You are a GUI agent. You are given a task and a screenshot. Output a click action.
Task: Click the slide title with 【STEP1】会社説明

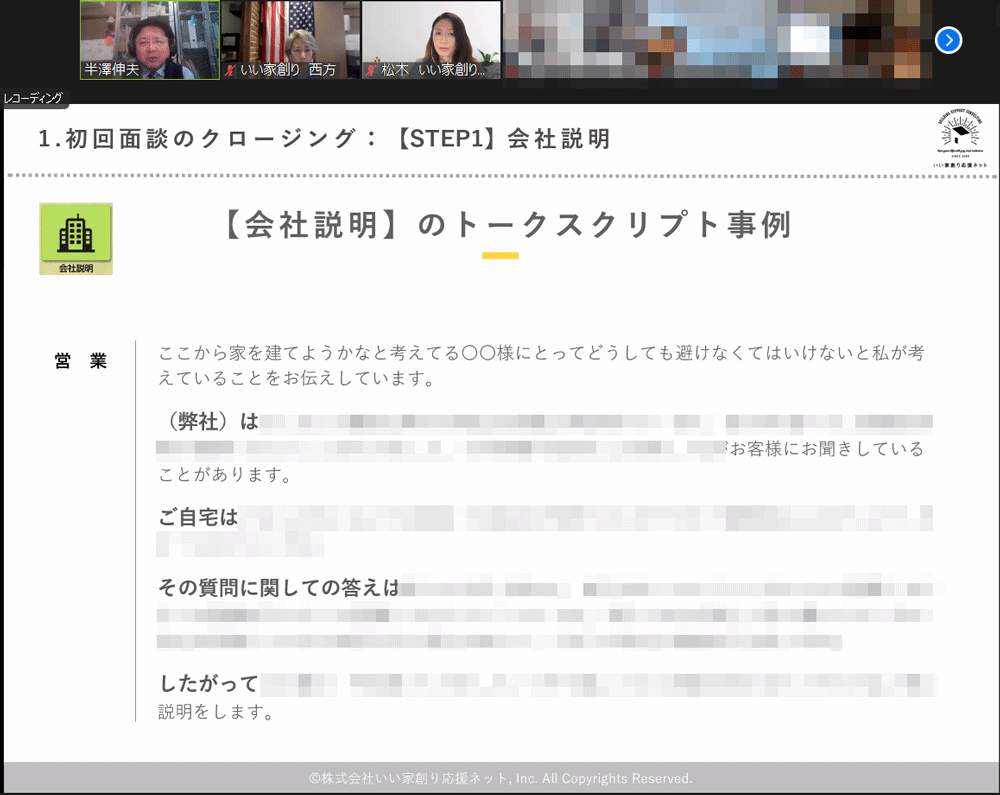[x=324, y=139]
